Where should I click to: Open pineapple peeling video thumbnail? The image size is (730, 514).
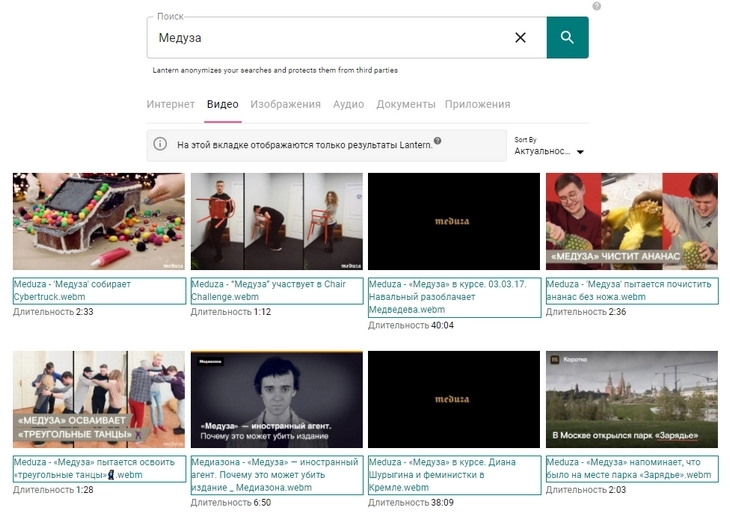[x=631, y=221]
